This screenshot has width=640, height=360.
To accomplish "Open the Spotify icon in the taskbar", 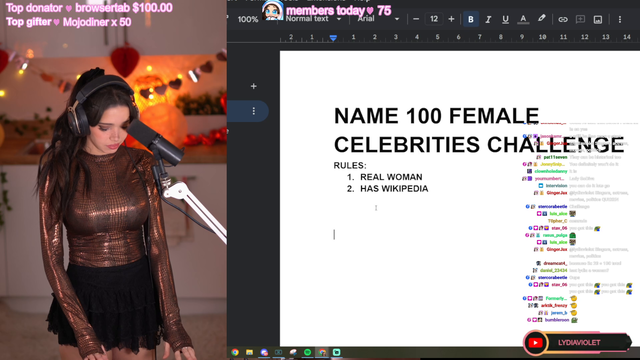I will coord(307,352).
